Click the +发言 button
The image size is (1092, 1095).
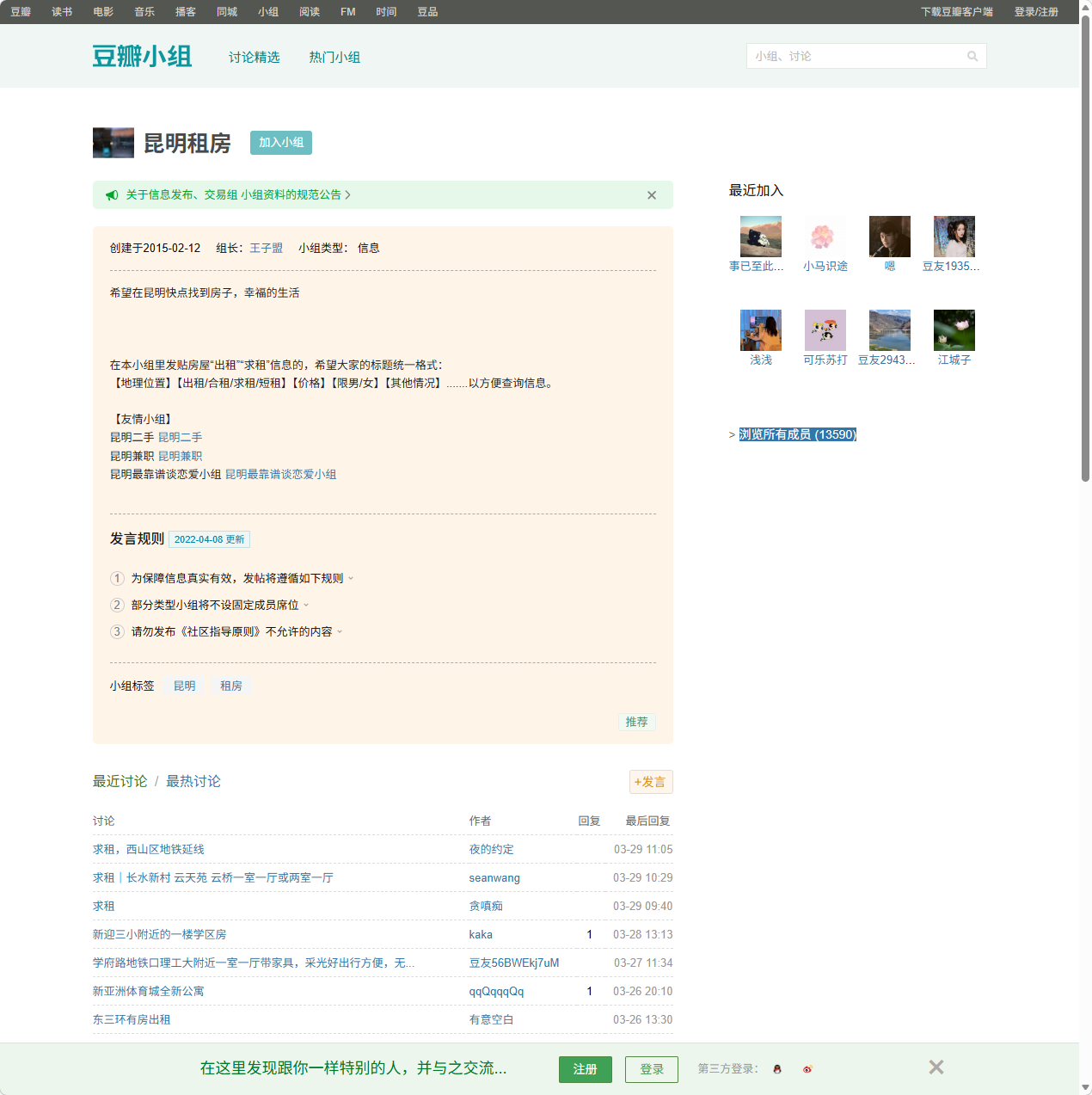tap(650, 781)
